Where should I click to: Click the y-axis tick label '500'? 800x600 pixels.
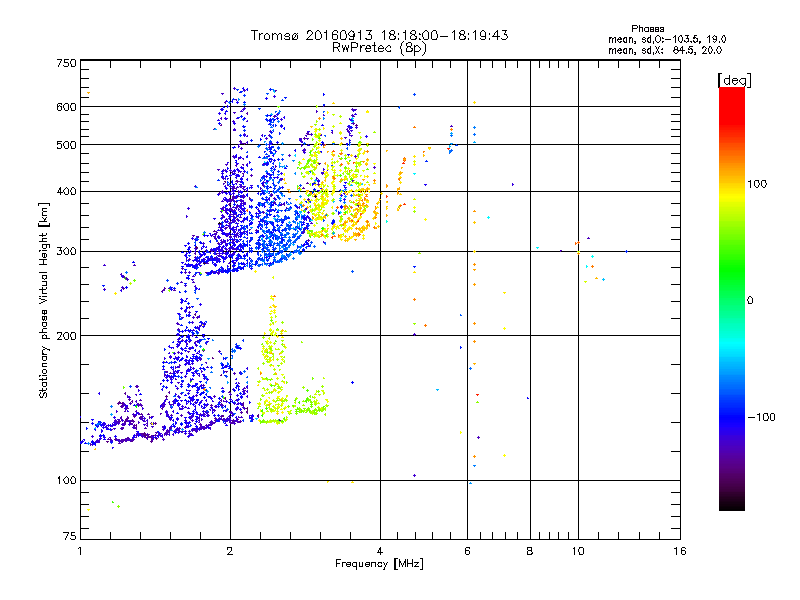click(66, 145)
